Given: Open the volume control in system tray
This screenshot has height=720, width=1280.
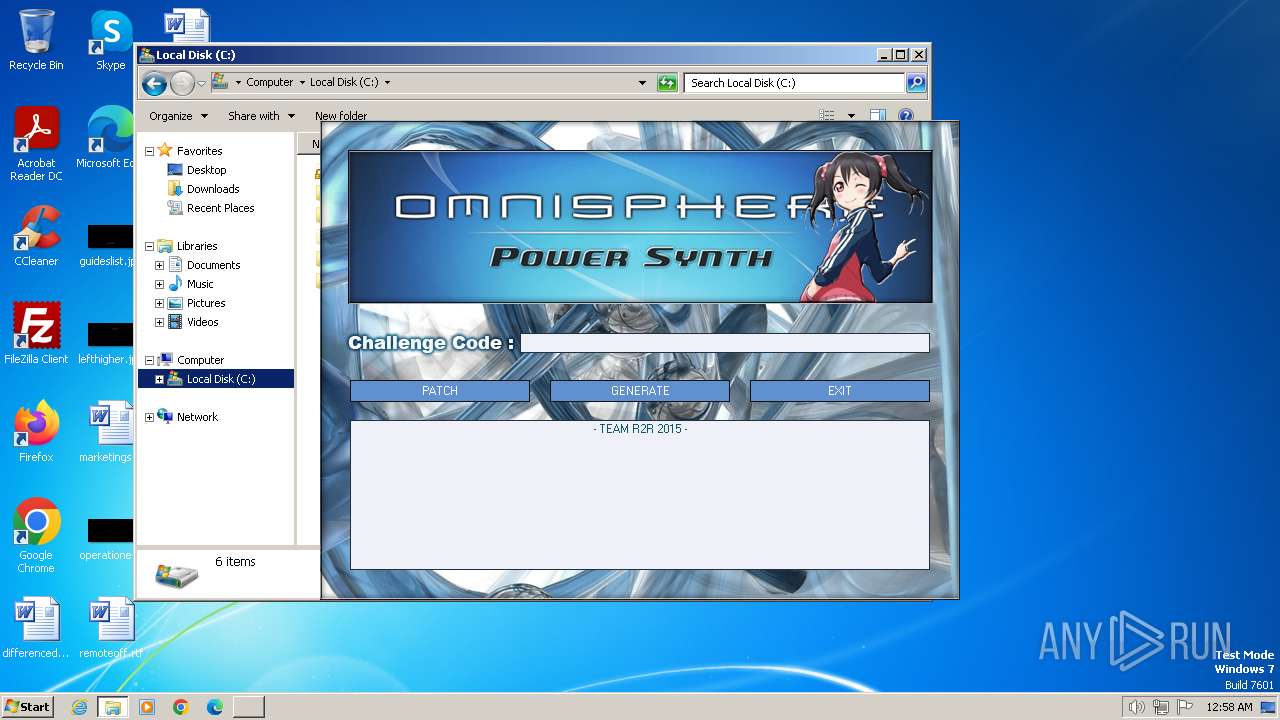Looking at the screenshot, I should [x=1136, y=707].
